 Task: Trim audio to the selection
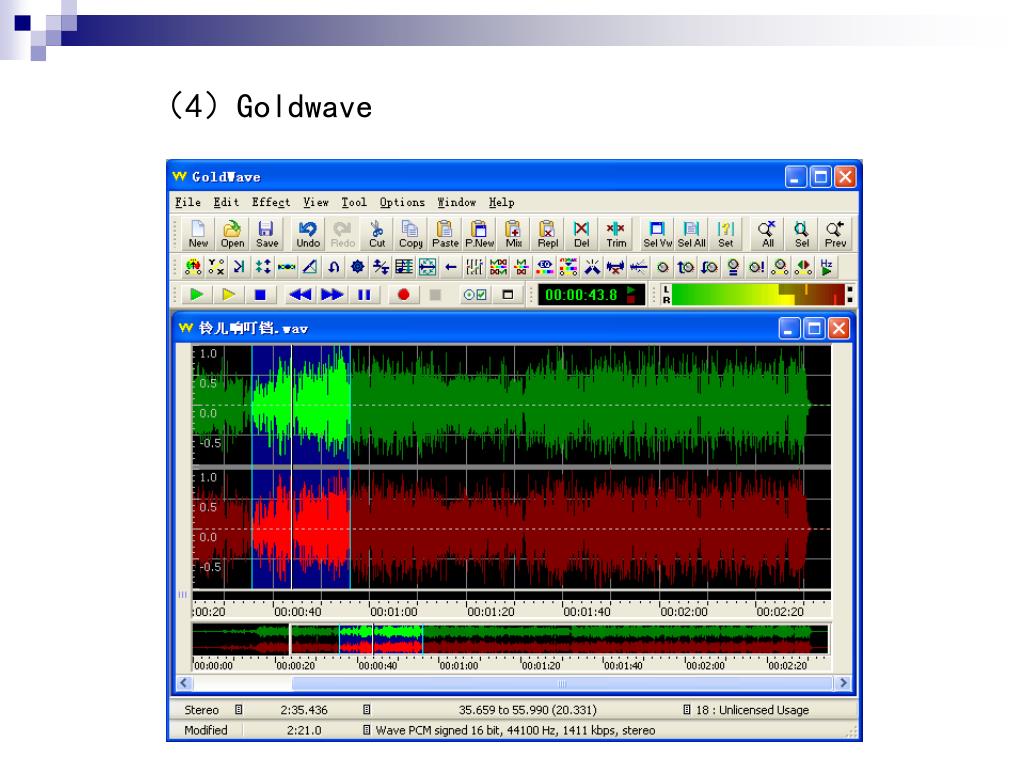click(616, 234)
